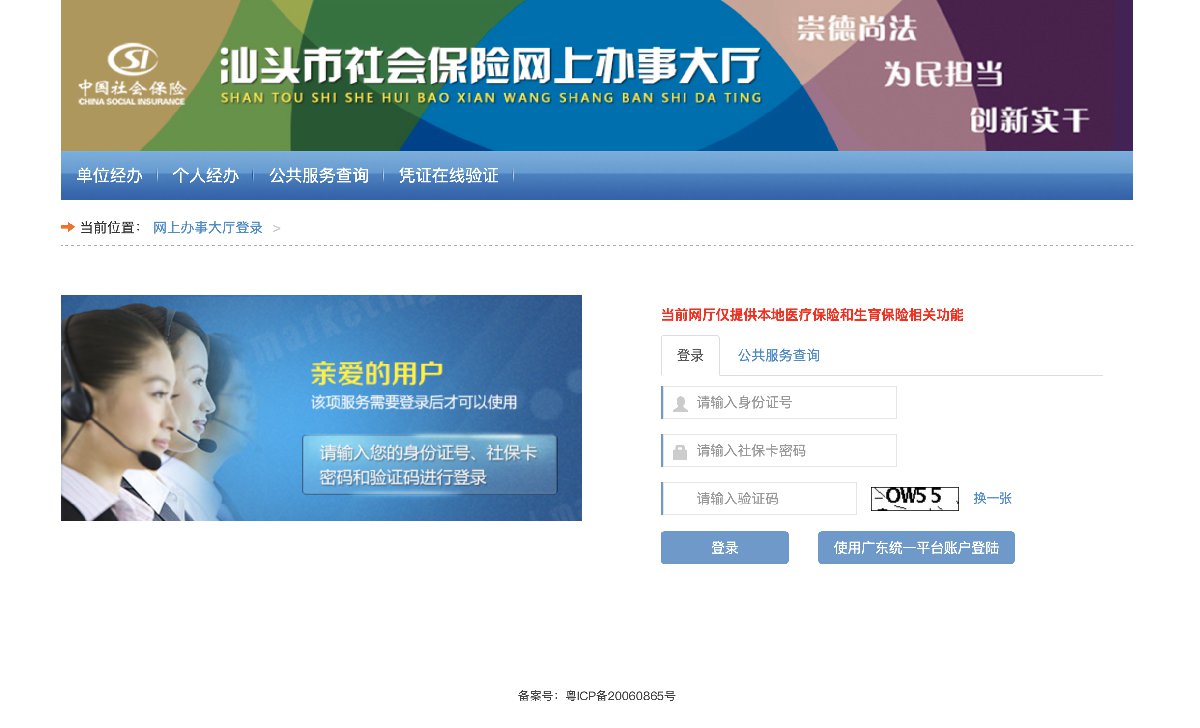The image size is (1200, 728).
Task: Click the OW55 captcha image
Action: click(x=914, y=498)
